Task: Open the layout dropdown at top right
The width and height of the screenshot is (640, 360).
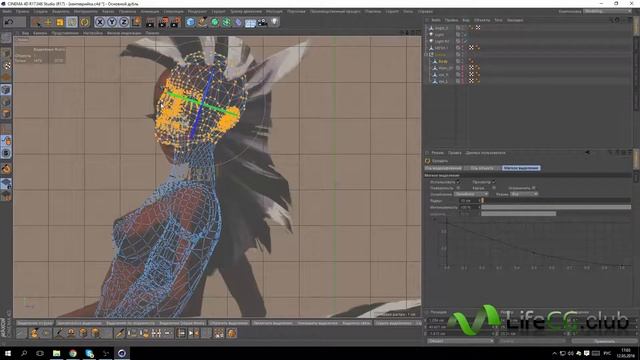Action: tap(607, 11)
